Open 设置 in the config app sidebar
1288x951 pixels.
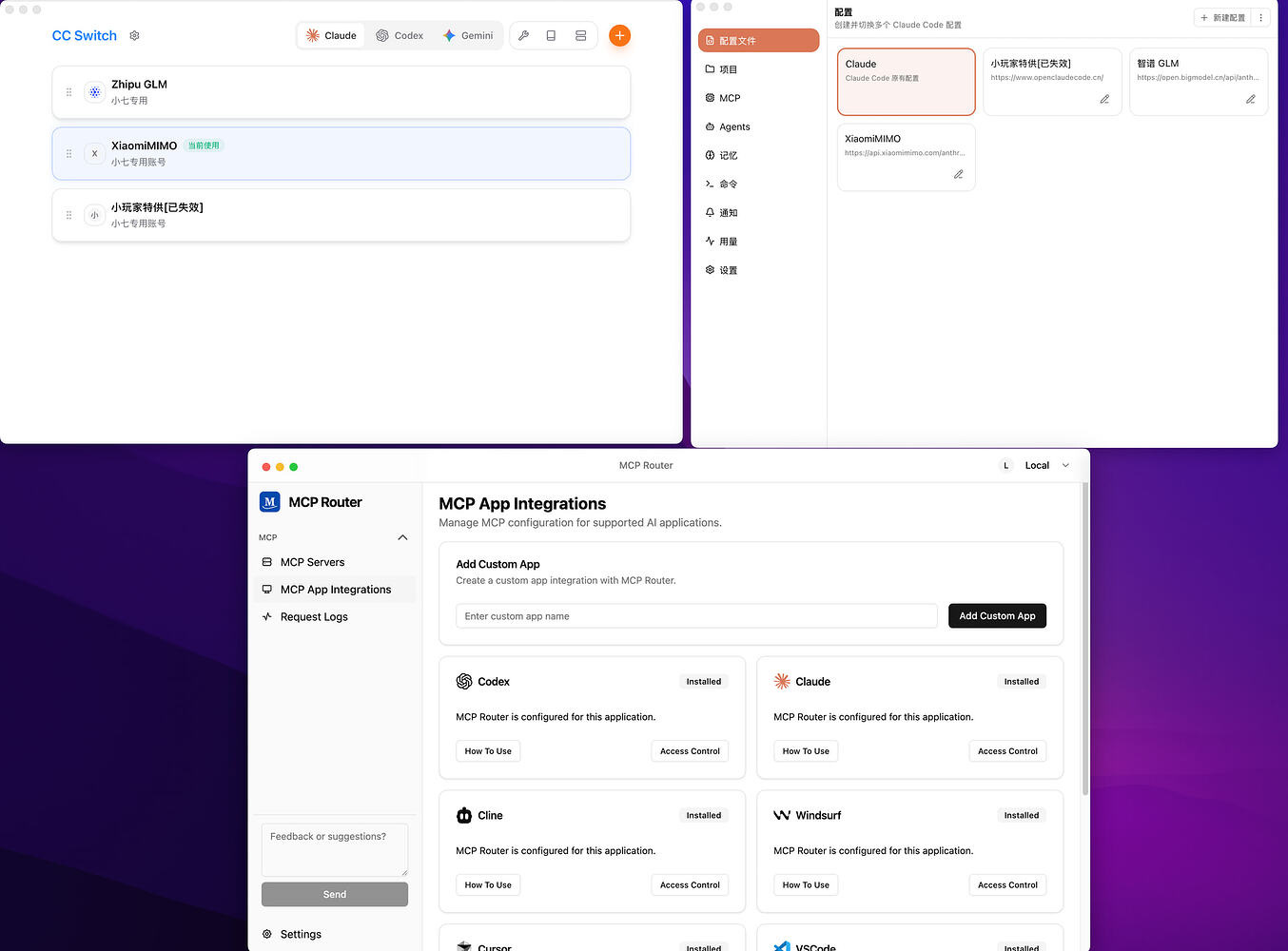tap(758, 270)
